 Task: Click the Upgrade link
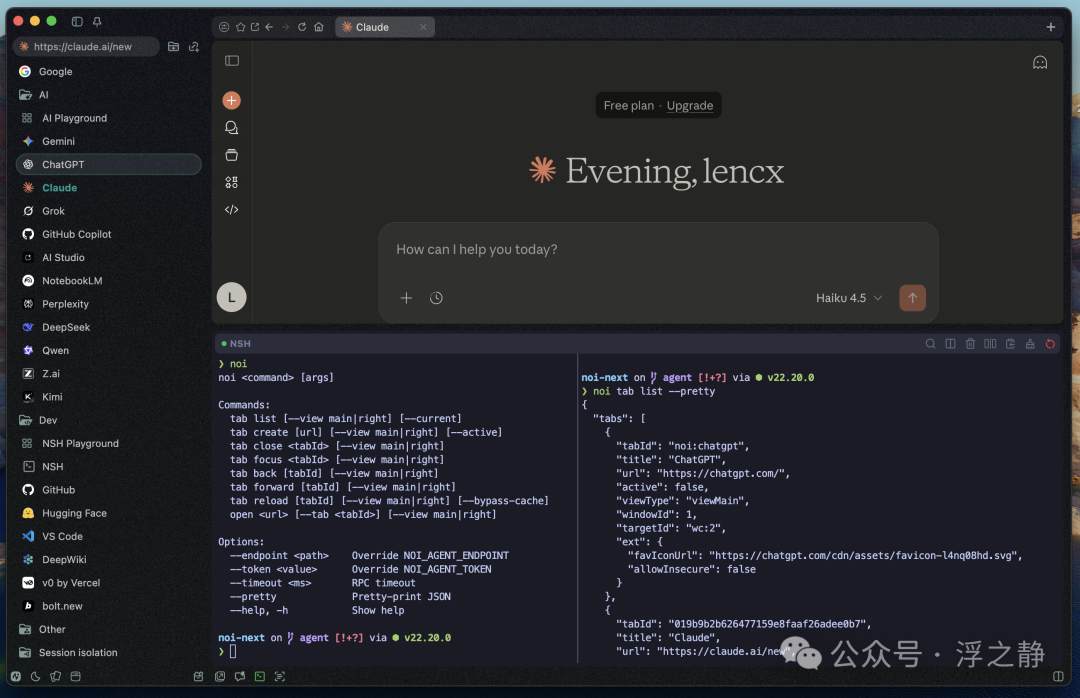coord(689,105)
